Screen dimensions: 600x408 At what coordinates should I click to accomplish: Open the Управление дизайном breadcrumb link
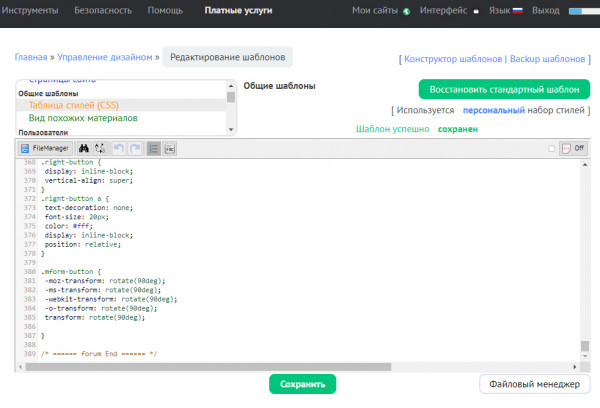pyautogui.click(x=105, y=57)
